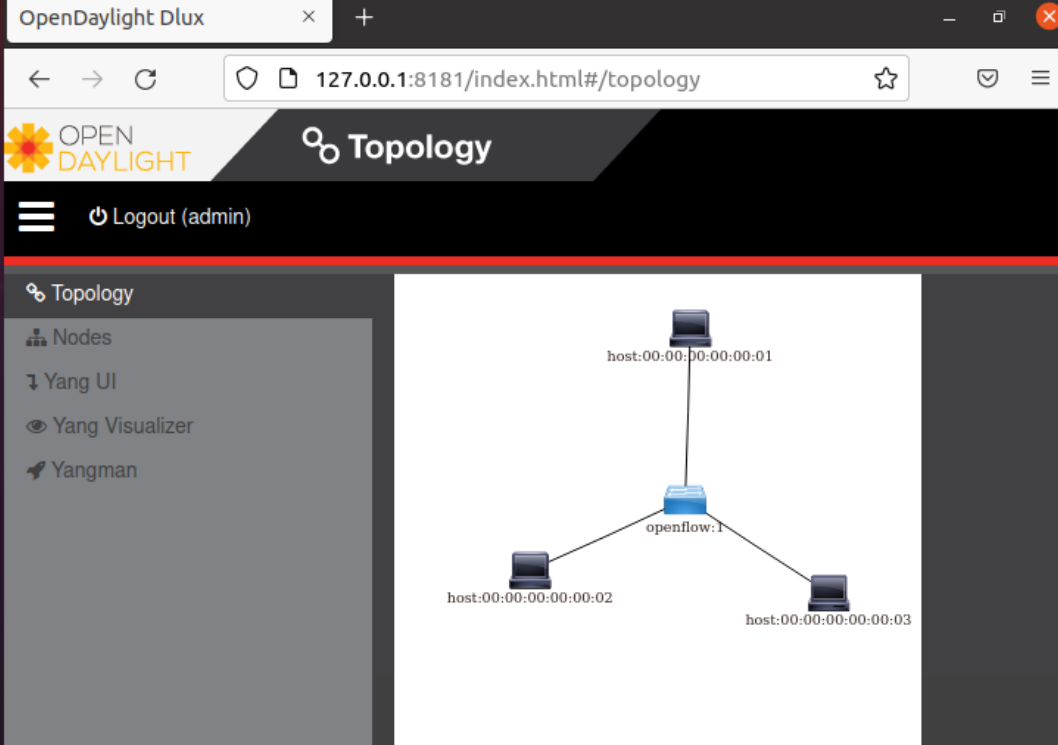Viewport: 1058px width, 745px height.
Task: Click label host:00:00:00:00:00:03
Action: [828, 620]
